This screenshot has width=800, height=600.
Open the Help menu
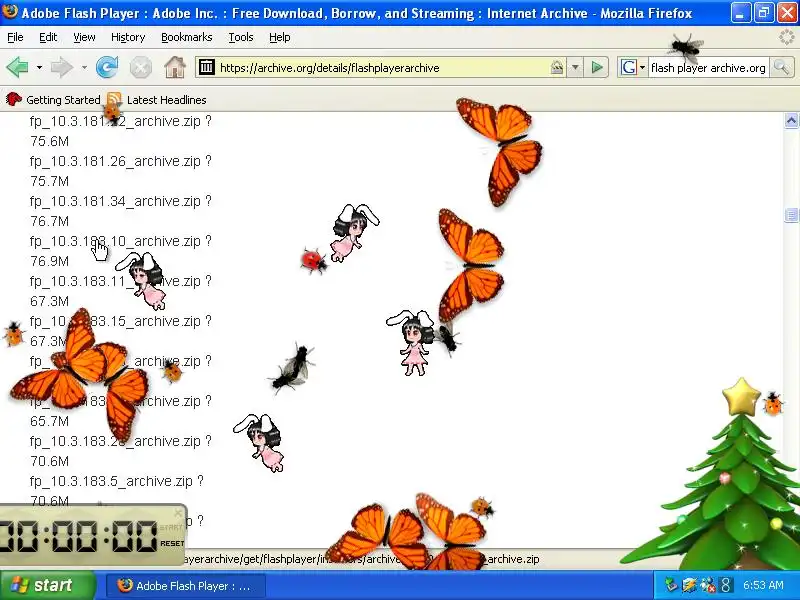pos(280,37)
